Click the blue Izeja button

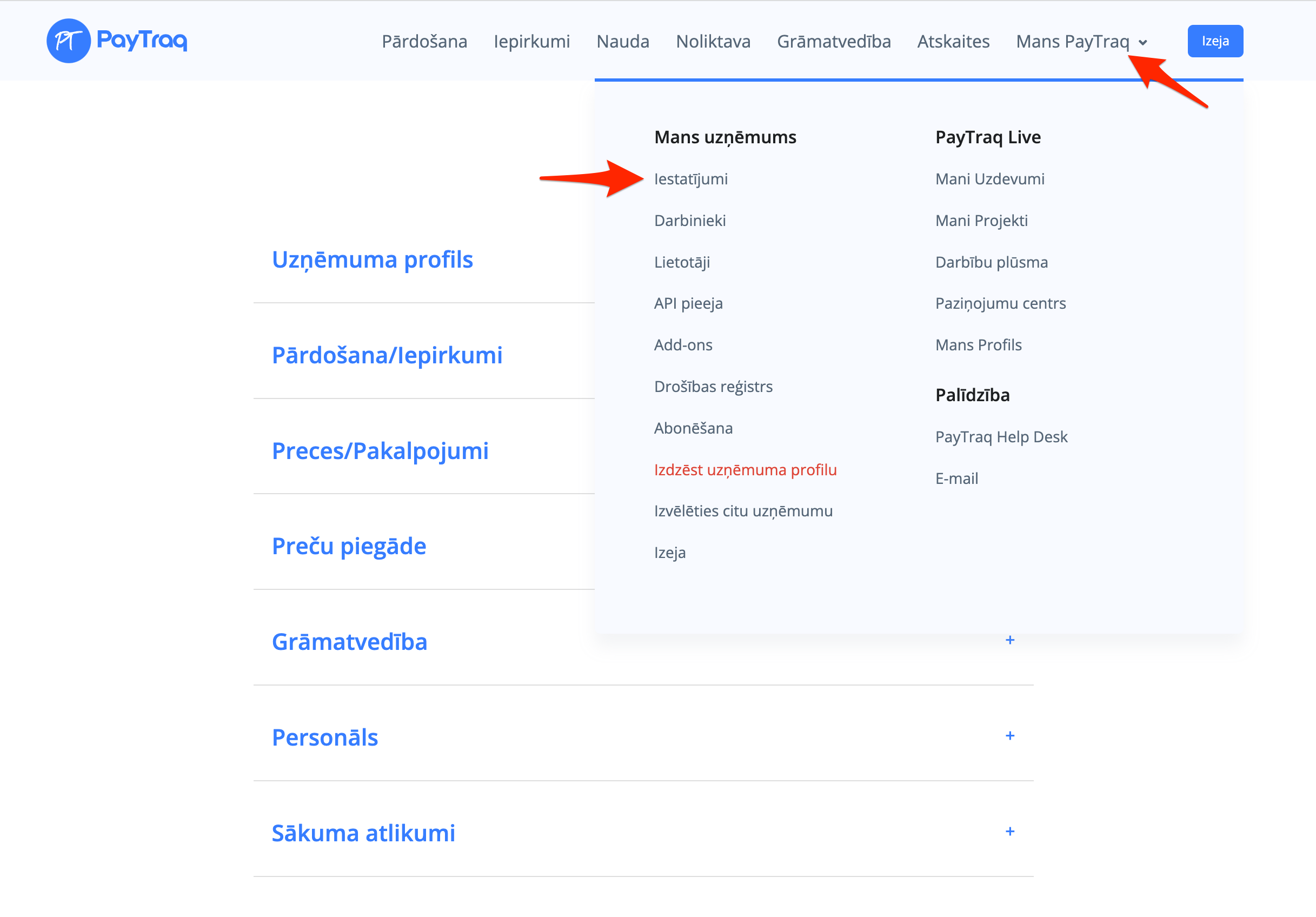[x=1214, y=41]
